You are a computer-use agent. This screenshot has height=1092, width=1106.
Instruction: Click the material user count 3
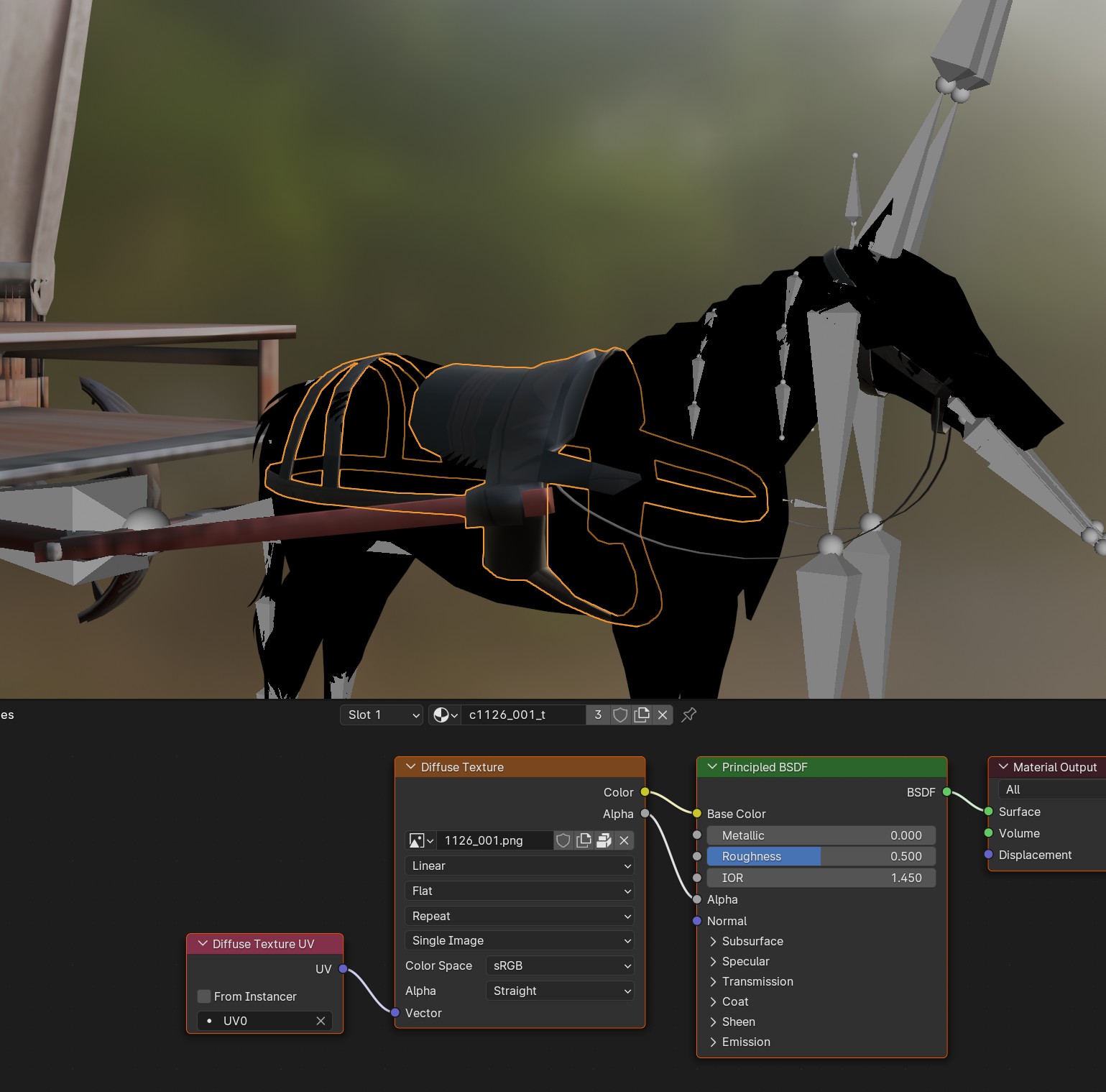[598, 715]
